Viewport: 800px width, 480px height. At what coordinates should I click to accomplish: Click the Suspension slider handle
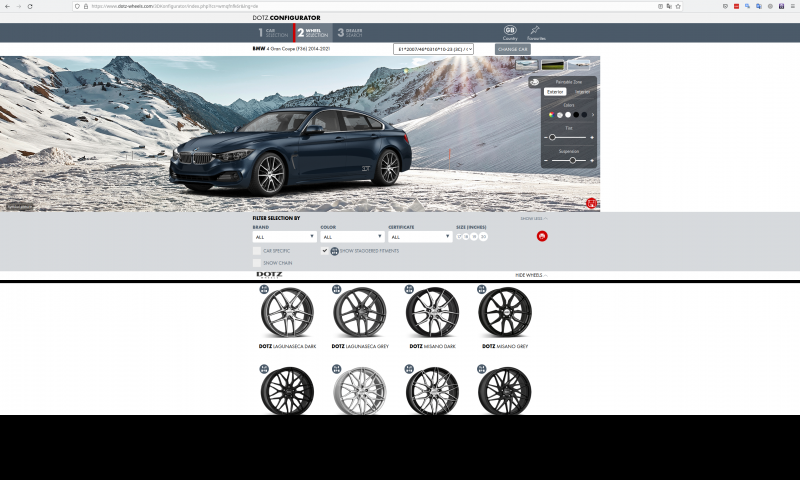coord(572,161)
